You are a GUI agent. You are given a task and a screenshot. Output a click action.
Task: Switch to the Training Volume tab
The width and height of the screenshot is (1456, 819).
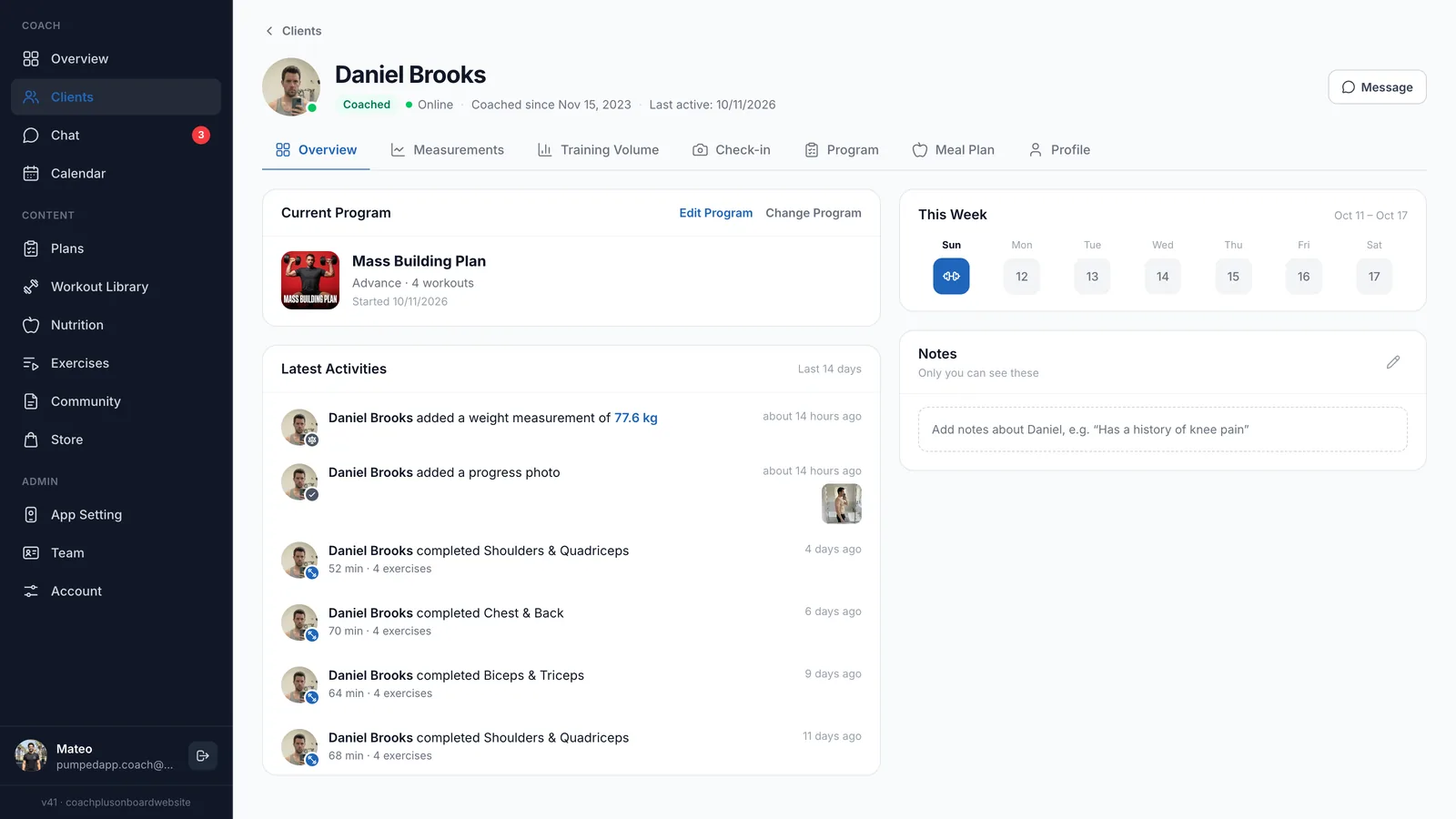(x=598, y=150)
